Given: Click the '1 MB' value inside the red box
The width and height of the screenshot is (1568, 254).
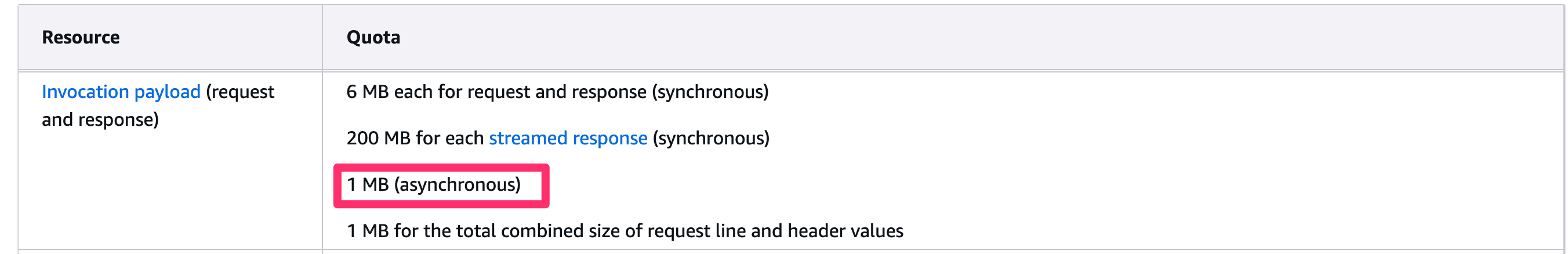Looking at the screenshot, I should tap(367, 184).
